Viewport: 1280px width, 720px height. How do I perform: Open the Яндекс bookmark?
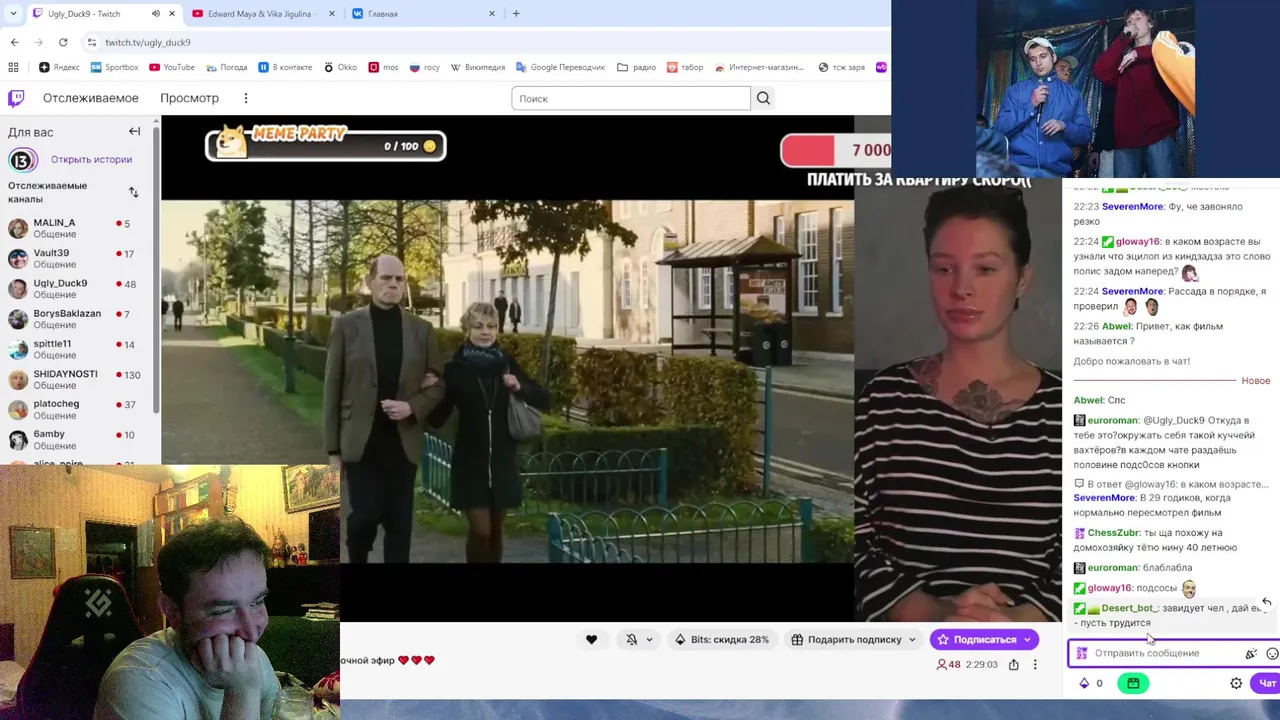pyautogui.click(x=59, y=67)
